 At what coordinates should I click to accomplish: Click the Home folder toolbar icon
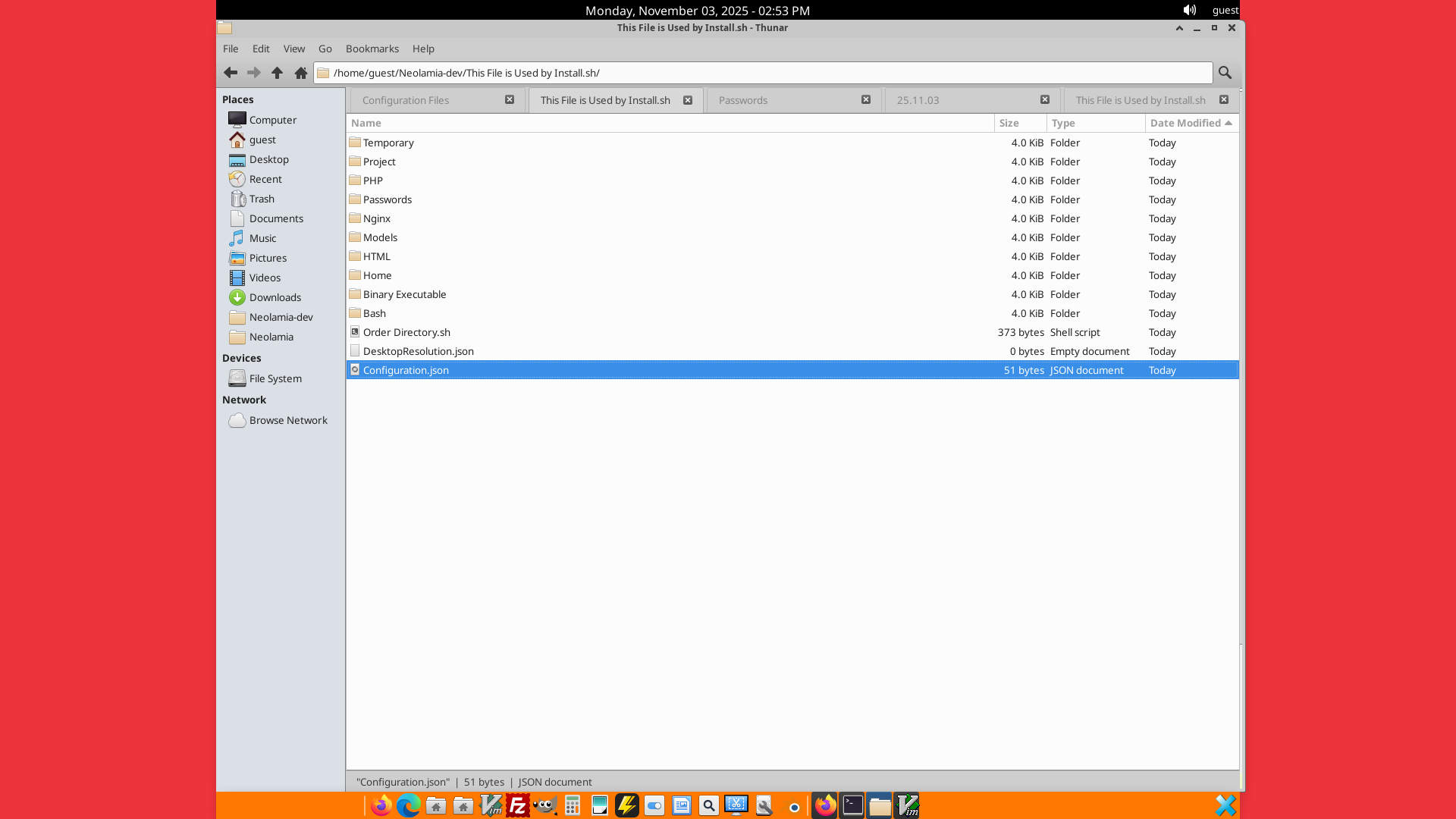(301, 73)
